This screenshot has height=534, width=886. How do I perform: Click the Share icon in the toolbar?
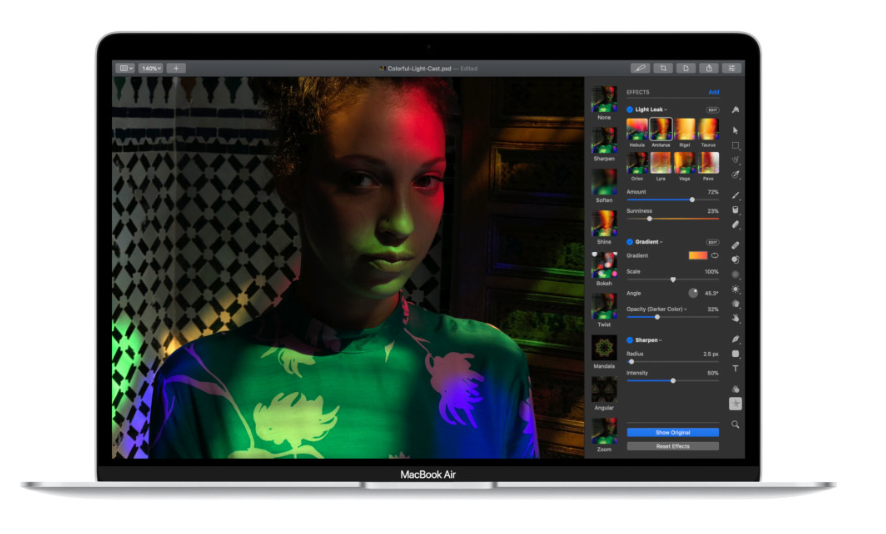709,68
